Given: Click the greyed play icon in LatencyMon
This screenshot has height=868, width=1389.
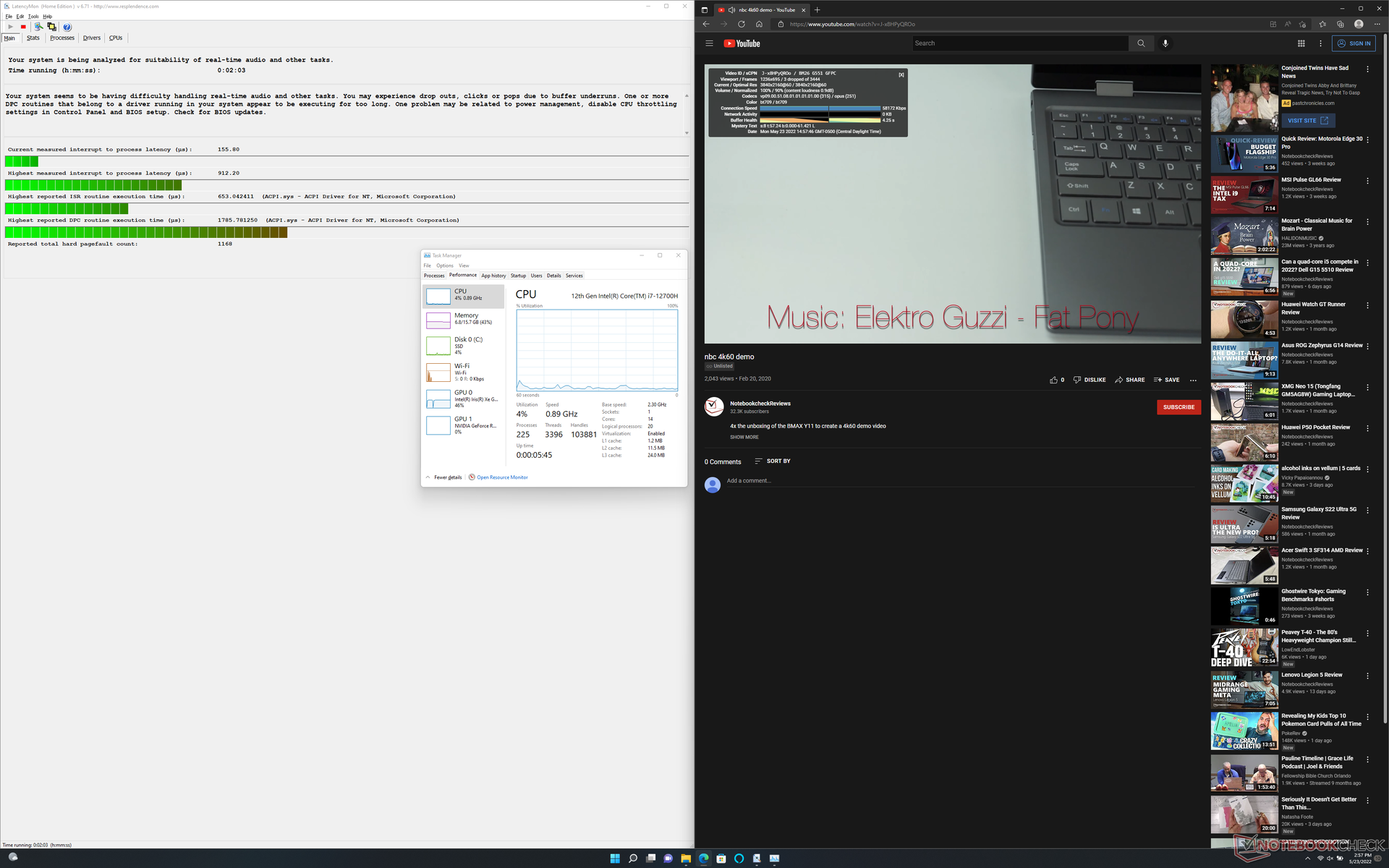Looking at the screenshot, I should point(10,27).
